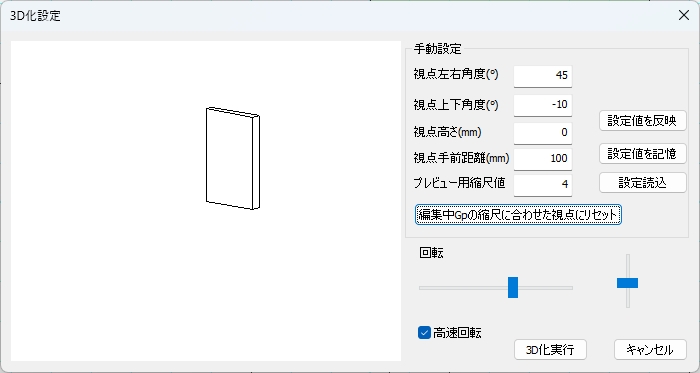The width and height of the screenshot is (700, 373).
Task: Click the vertical rotation slider thumb
Action: tap(627, 283)
